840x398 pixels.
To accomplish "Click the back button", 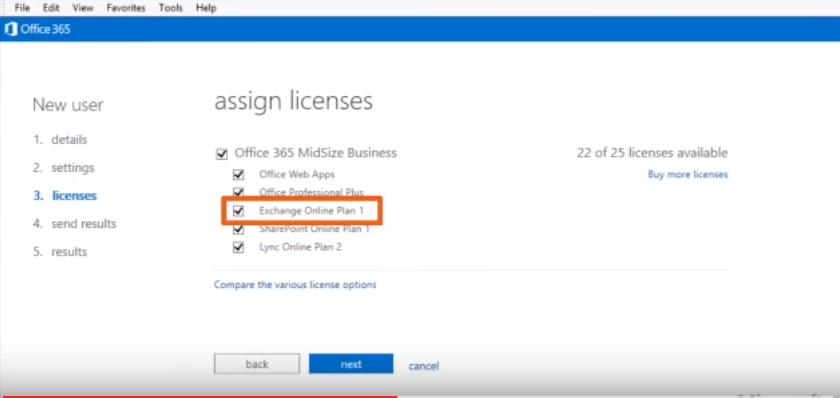I will click(x=257, y=364).
